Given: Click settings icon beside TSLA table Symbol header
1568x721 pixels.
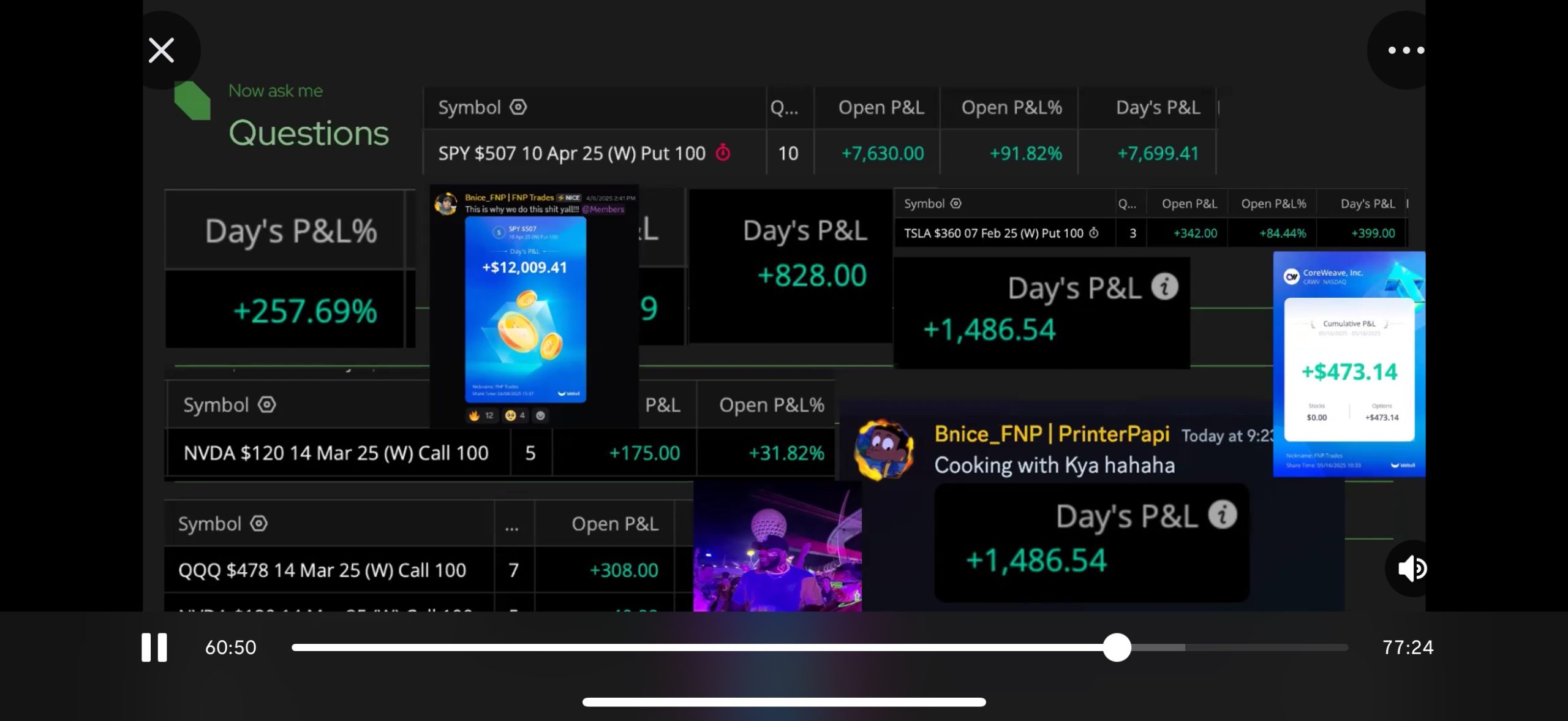Looking at the screenshot, I should [x=956, y=203].
